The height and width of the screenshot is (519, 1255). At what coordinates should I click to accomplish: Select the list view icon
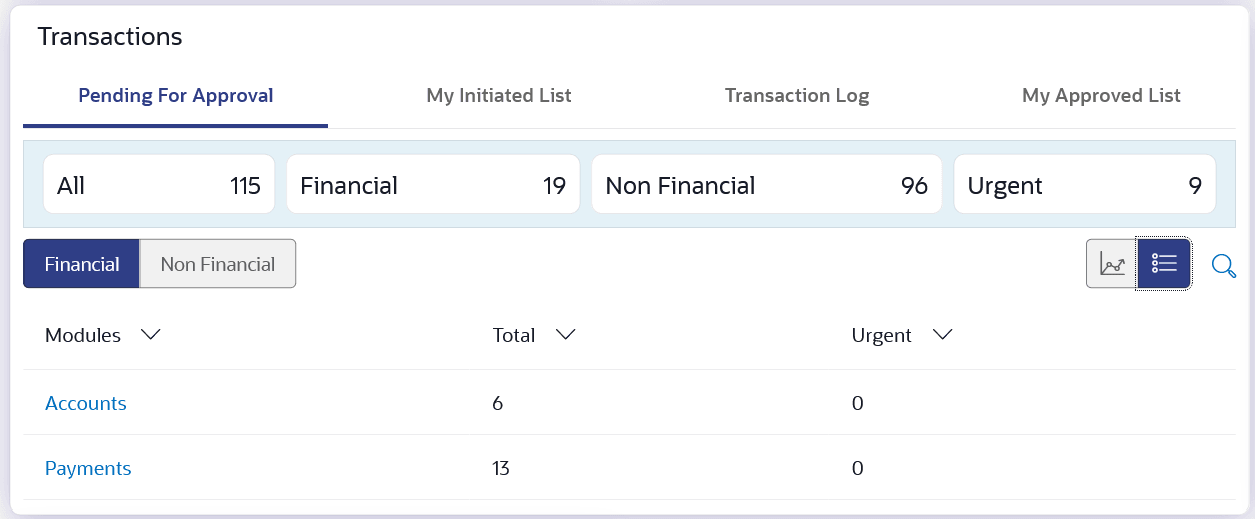tap(1164, 264)
